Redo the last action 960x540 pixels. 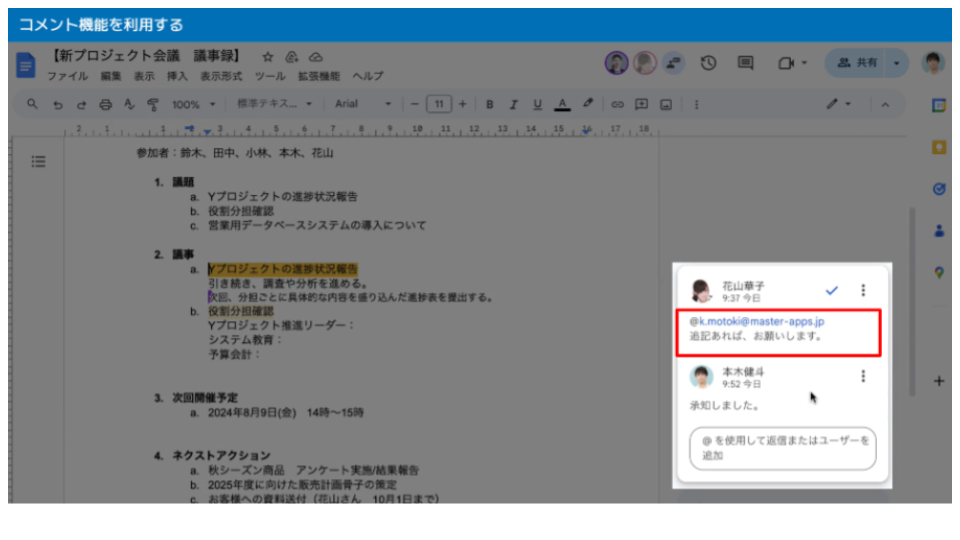pyautogui.click(x=81, y=105)
